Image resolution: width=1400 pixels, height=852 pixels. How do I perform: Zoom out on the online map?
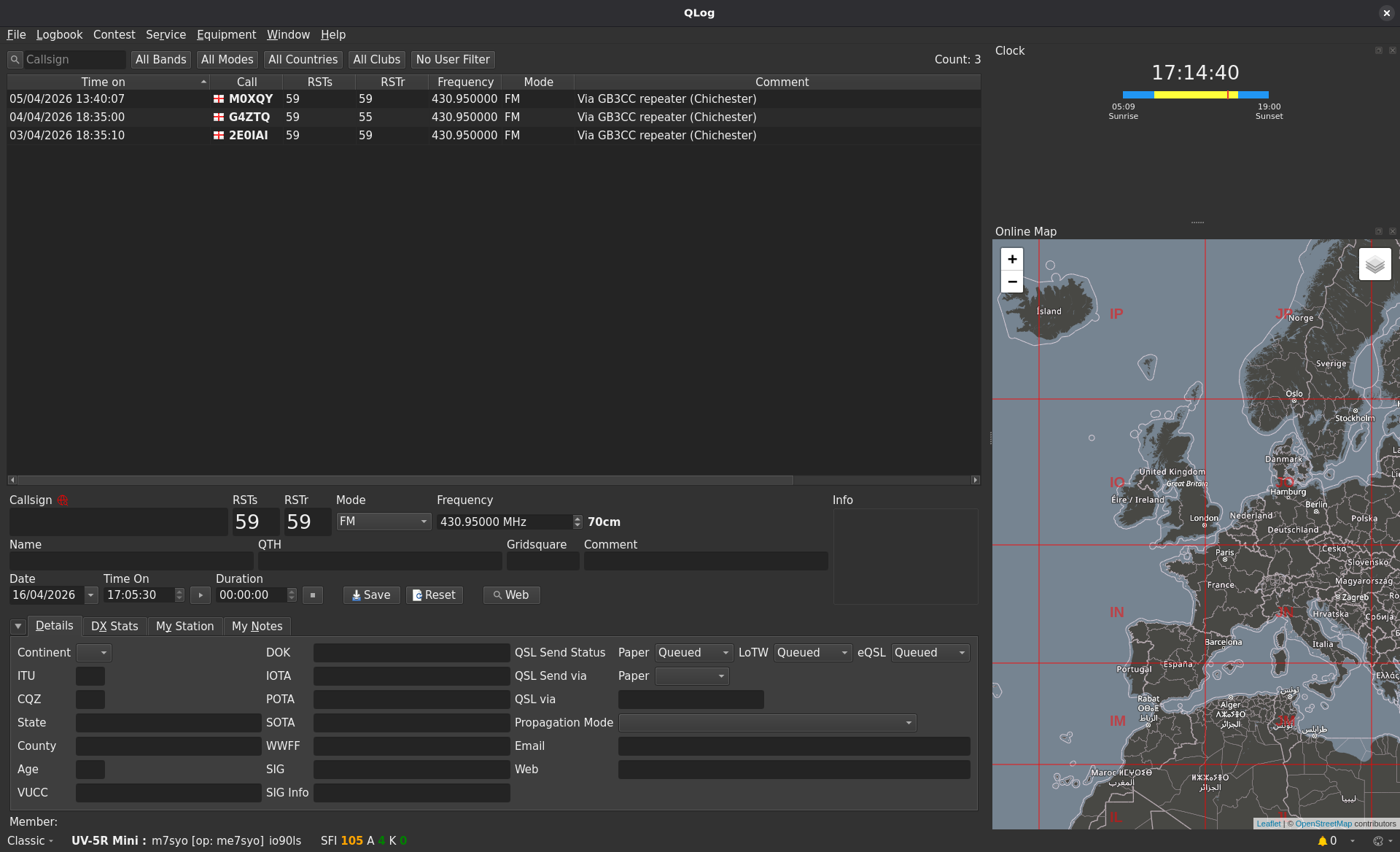(x=1012, y=282)
